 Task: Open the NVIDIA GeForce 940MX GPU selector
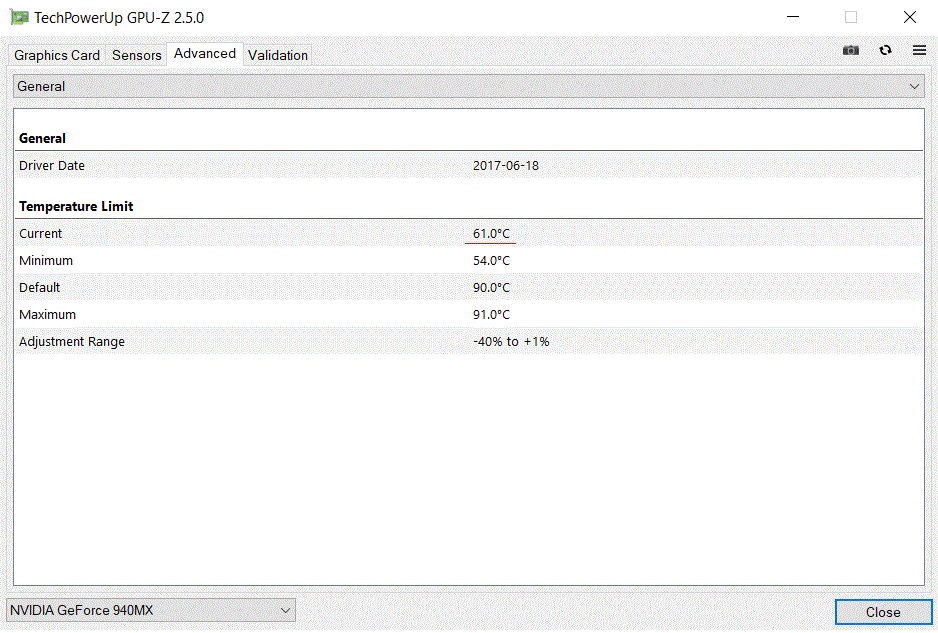[x=151, y=610]
